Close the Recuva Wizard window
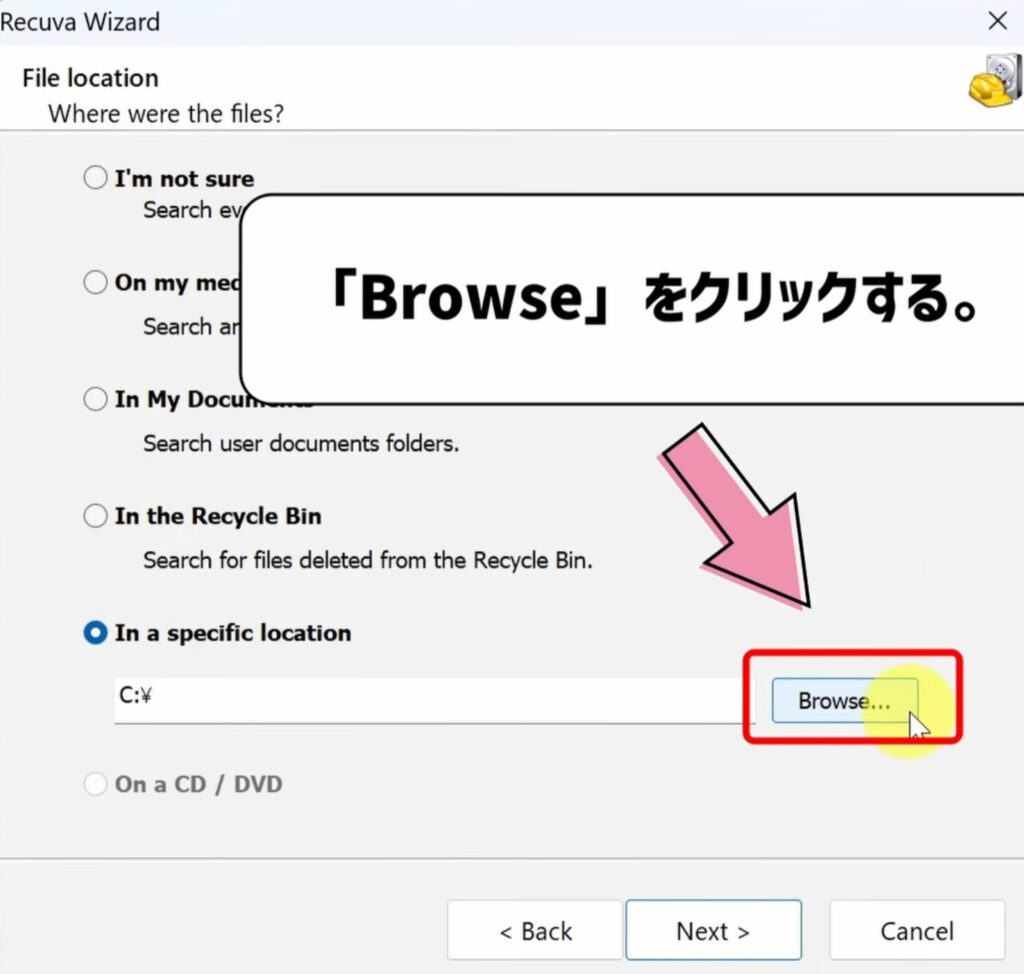 pyautogui.click(x=997, y=21)
